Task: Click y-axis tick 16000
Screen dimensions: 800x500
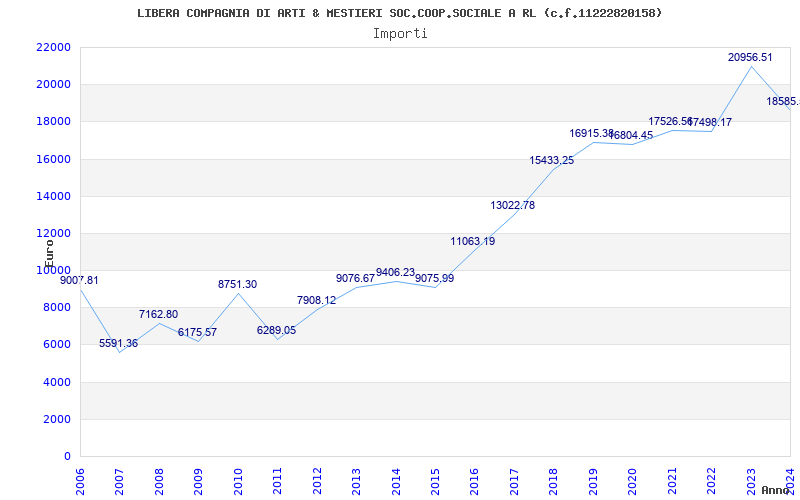Action: (53, 159)
